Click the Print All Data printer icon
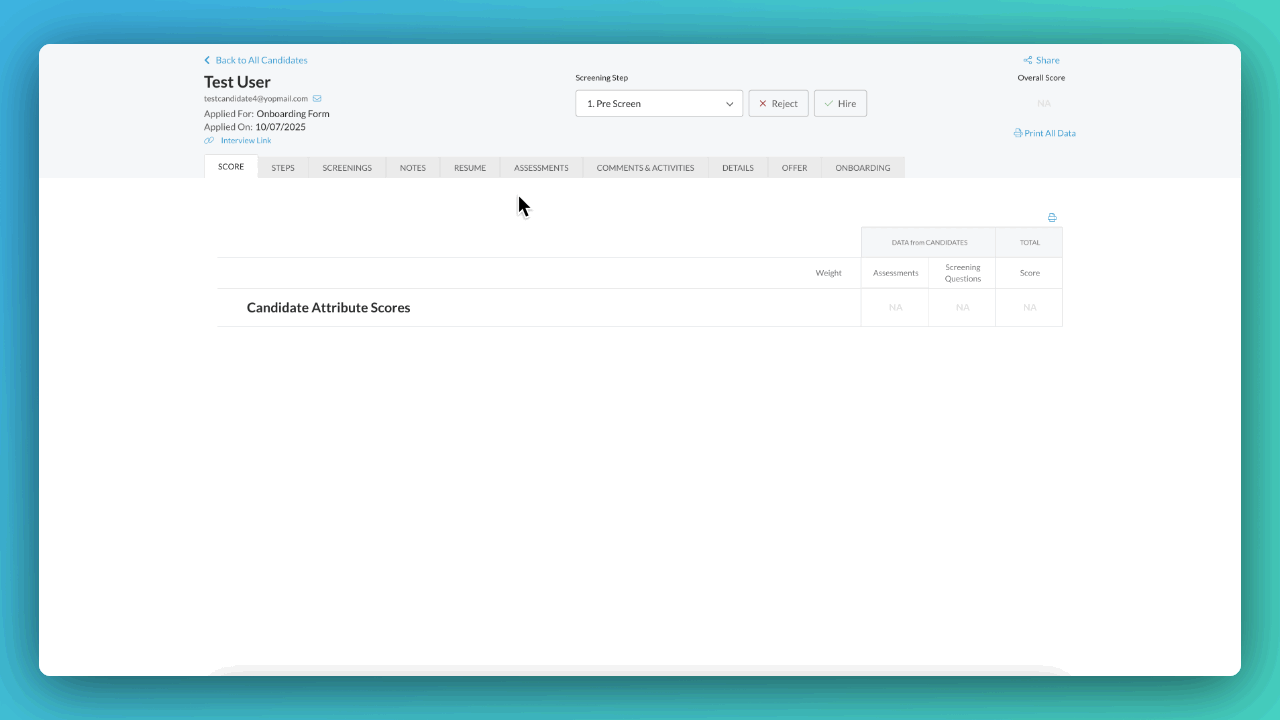The width and height of the screenshot is (1280, 720). pyautogui.click(x=1018, y=133)
